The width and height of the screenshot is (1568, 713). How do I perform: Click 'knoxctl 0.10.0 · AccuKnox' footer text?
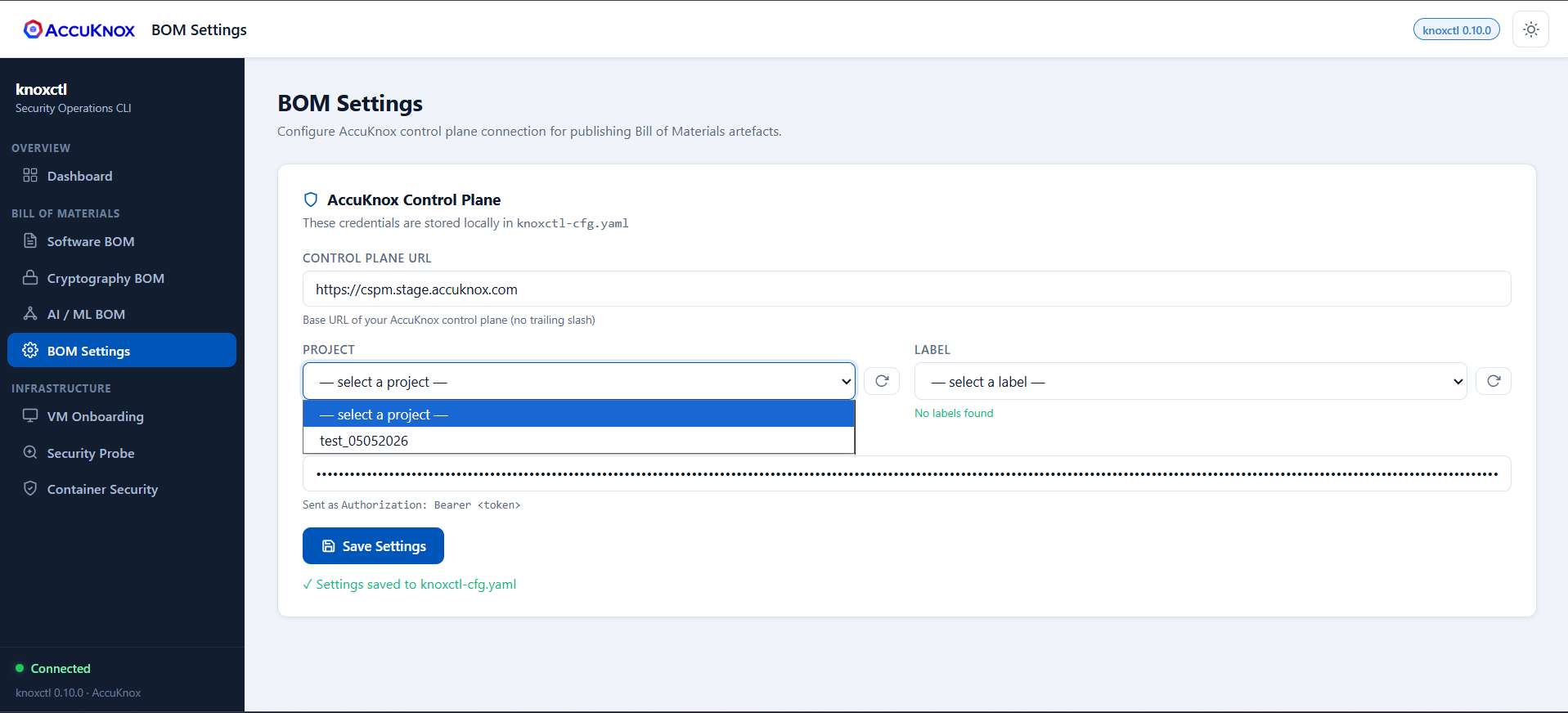pos(79,693)
